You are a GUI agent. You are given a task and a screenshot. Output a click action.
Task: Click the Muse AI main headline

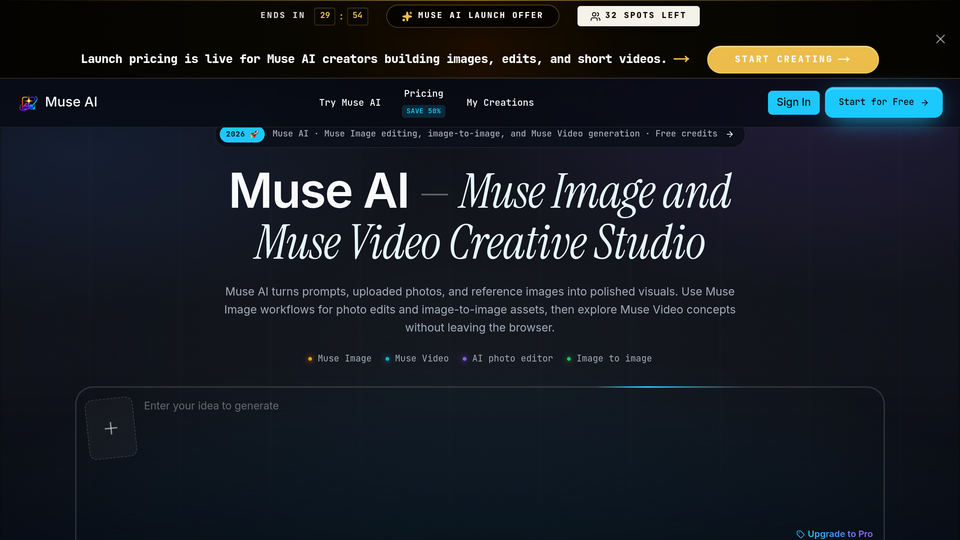[480, 217]
